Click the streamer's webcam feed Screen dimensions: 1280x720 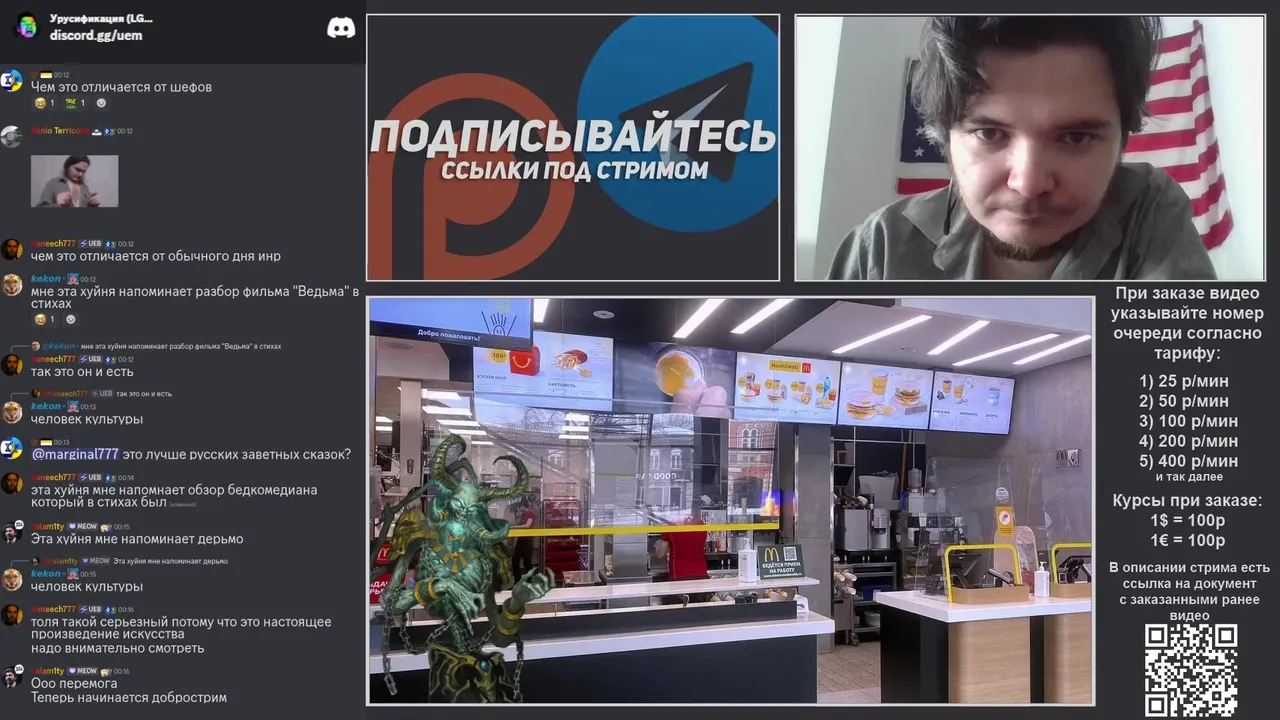tap(1030, 148)
